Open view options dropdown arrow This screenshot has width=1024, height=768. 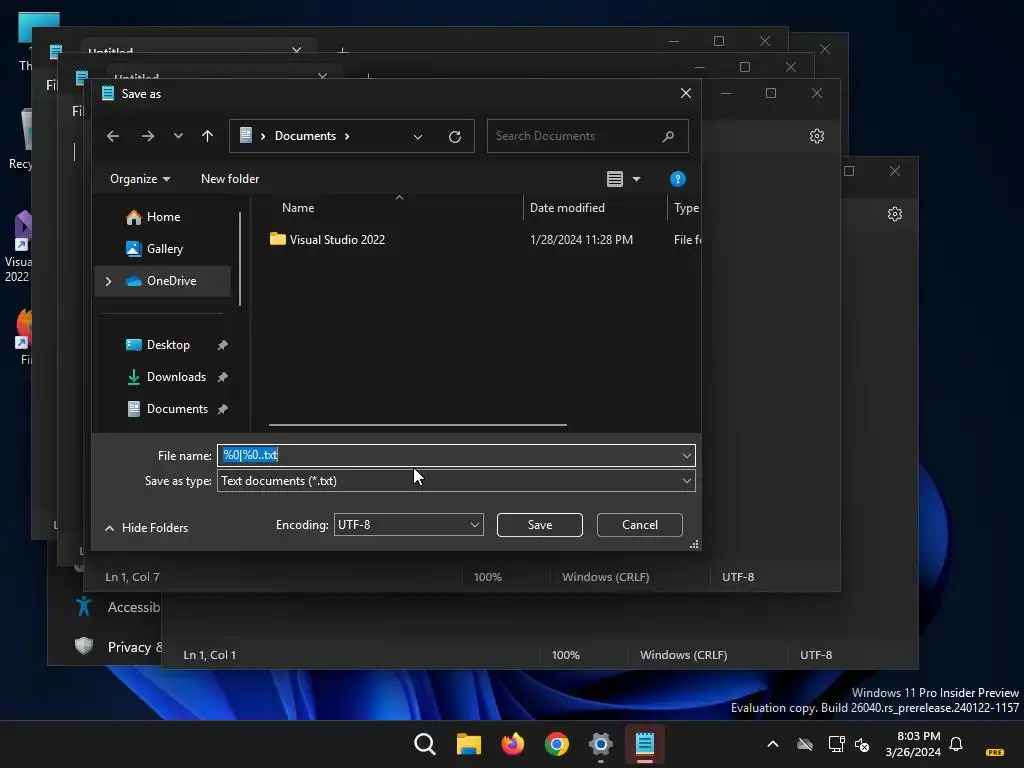click(x=637, y=179)
